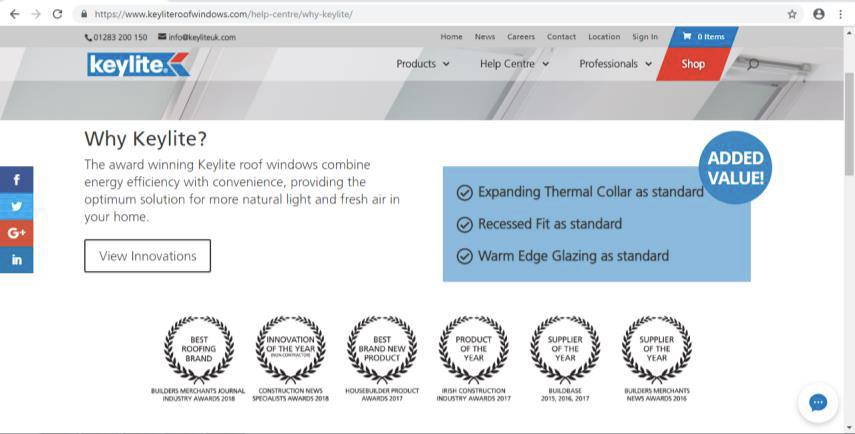Screen dimensions: 855x434
Task: Click the browser address bar URL
Action: pyautogui.click(x=224, y=14)
